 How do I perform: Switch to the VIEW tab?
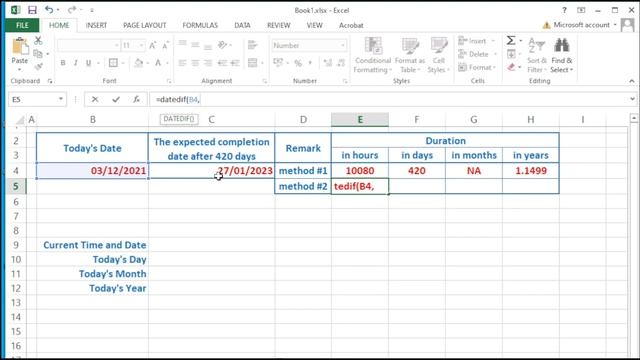[314, 25]
